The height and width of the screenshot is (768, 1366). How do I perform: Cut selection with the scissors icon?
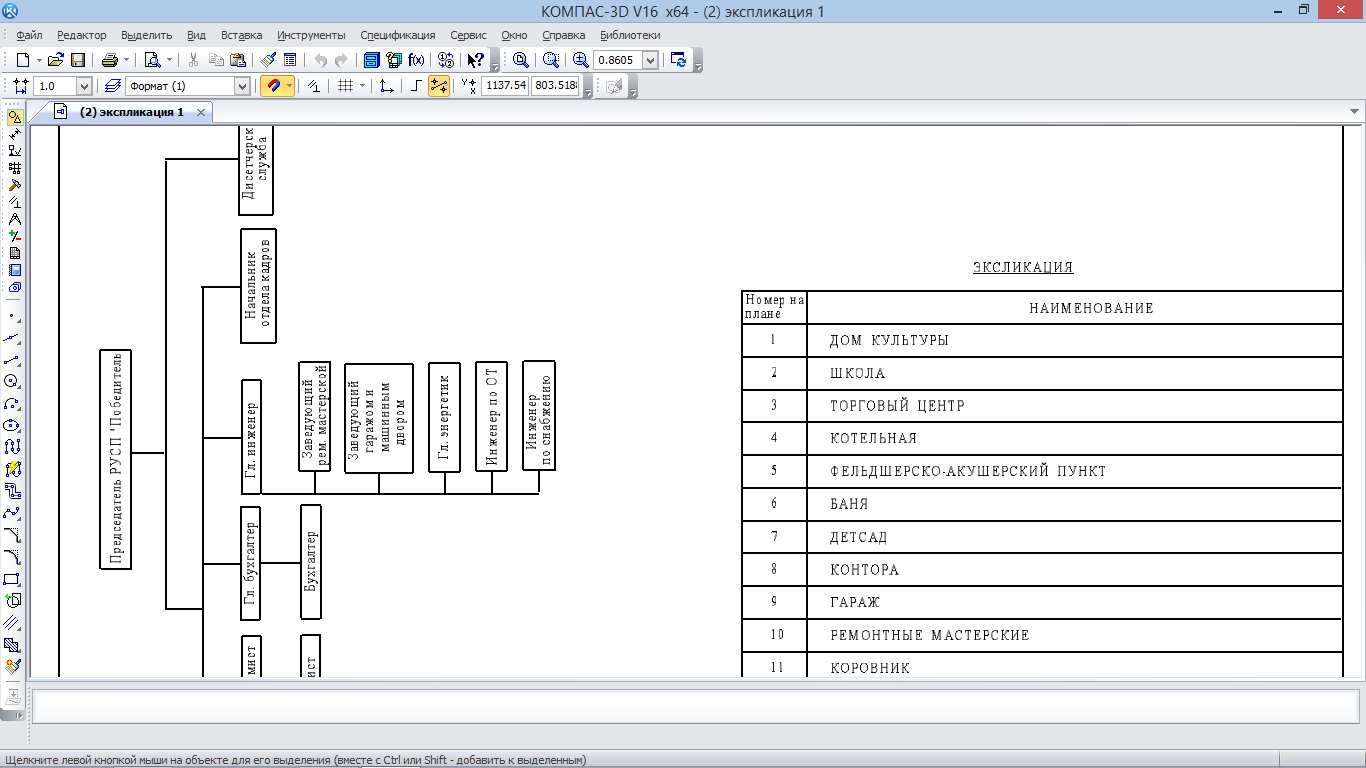pyautogui.click(x=193, y=60)
